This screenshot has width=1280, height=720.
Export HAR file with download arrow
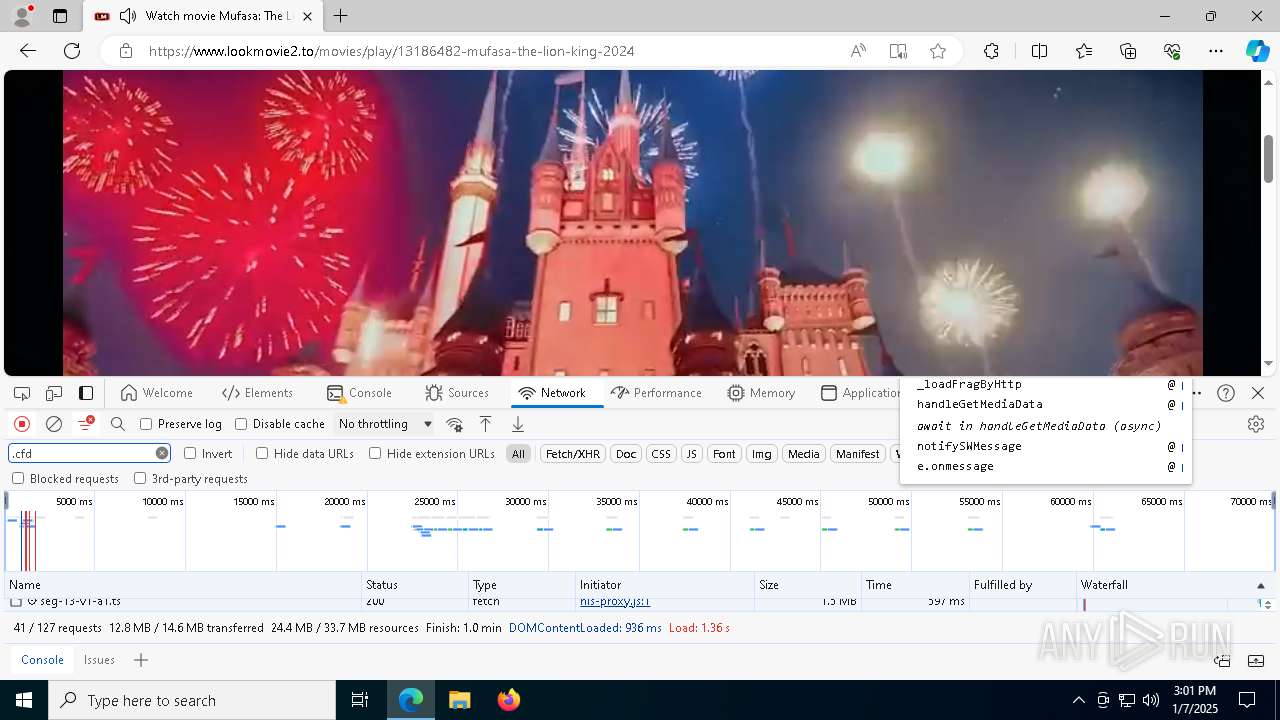(x=518, y=424)
